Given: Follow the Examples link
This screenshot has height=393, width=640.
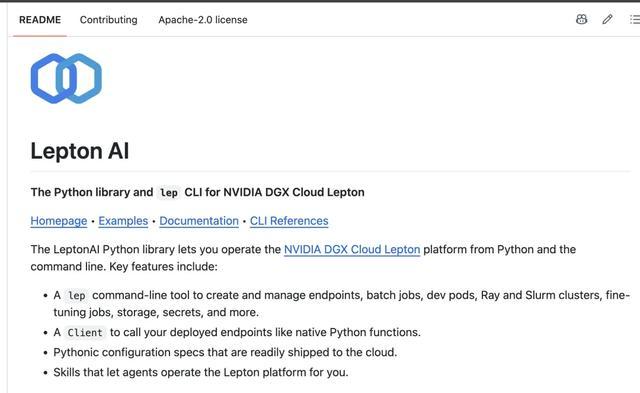Looking at the screenshot, I should pos(123,221).
